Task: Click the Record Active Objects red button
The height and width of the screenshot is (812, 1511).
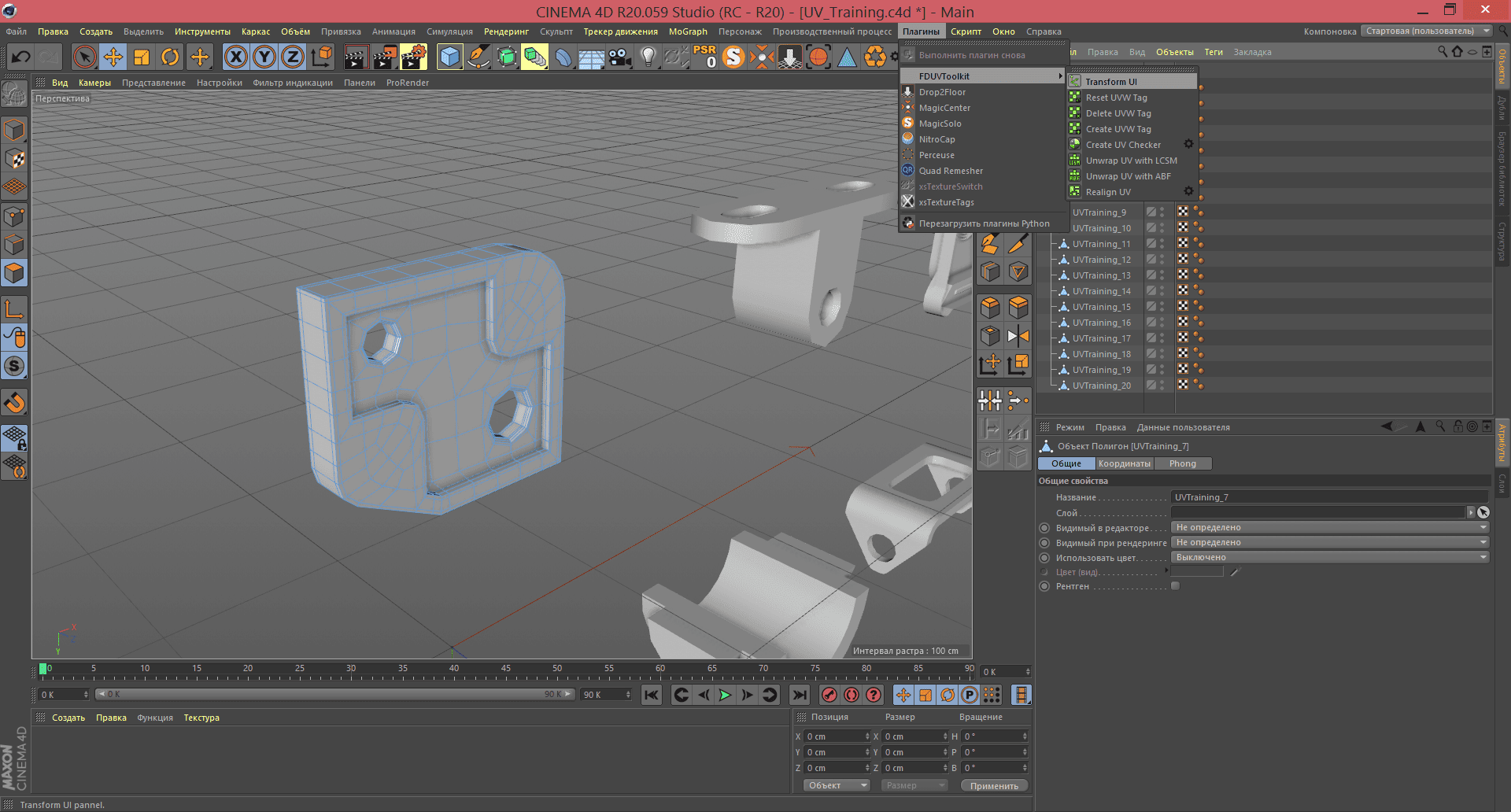Action: click(829, 695)
